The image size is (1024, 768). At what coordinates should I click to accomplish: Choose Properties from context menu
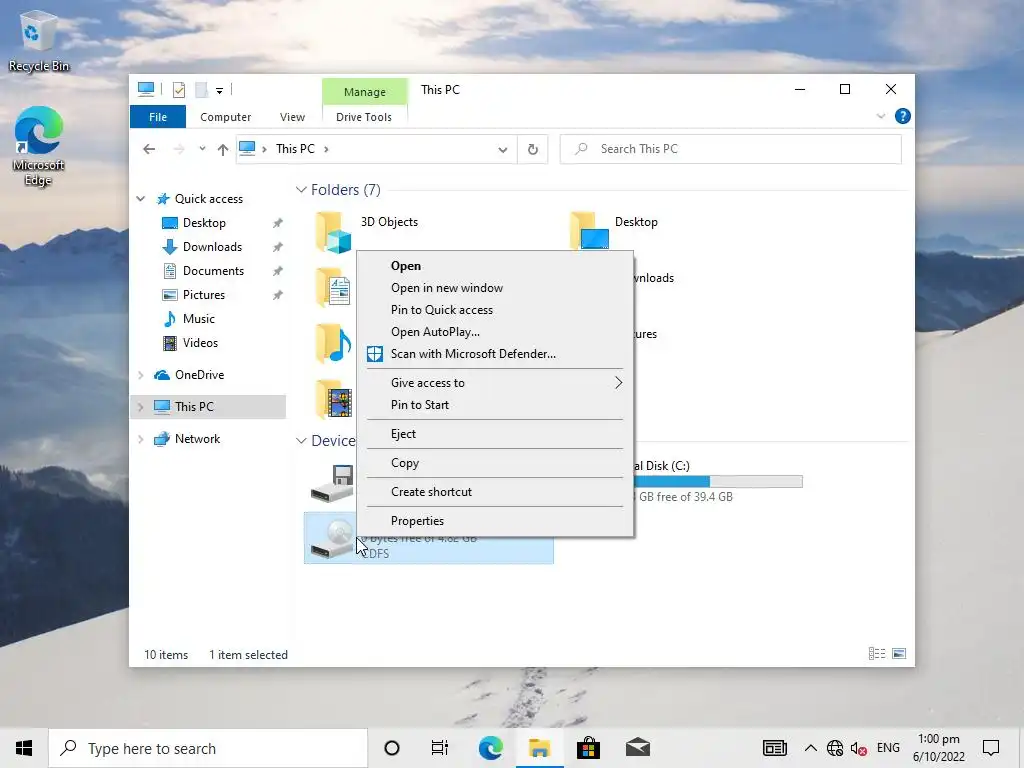point(494,520)
